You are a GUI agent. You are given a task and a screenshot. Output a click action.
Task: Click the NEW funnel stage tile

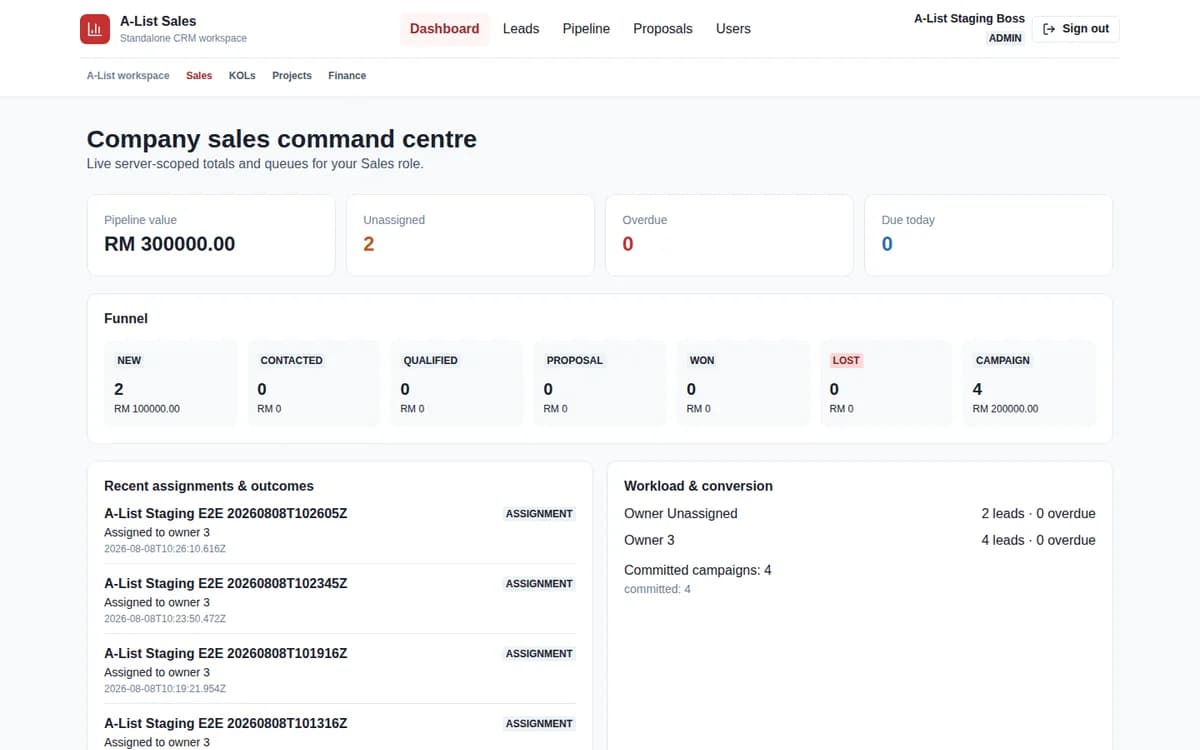click(x=171, y=384)
